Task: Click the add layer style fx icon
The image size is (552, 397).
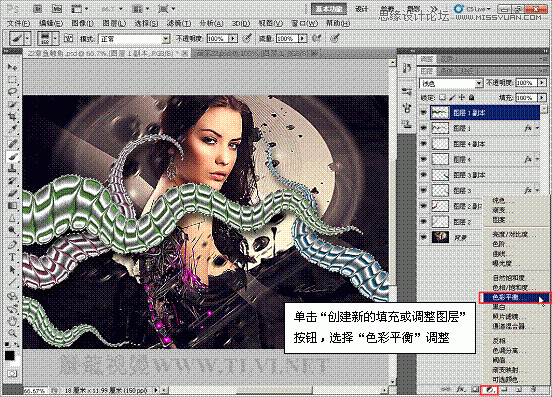Action: pos(460,390)
